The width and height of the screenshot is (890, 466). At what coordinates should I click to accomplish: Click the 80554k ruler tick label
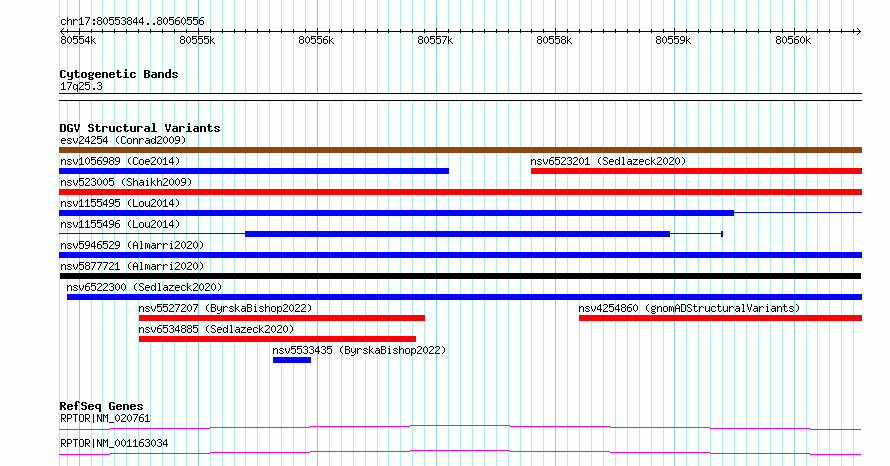pyautogui.click(x=78, y=40)
